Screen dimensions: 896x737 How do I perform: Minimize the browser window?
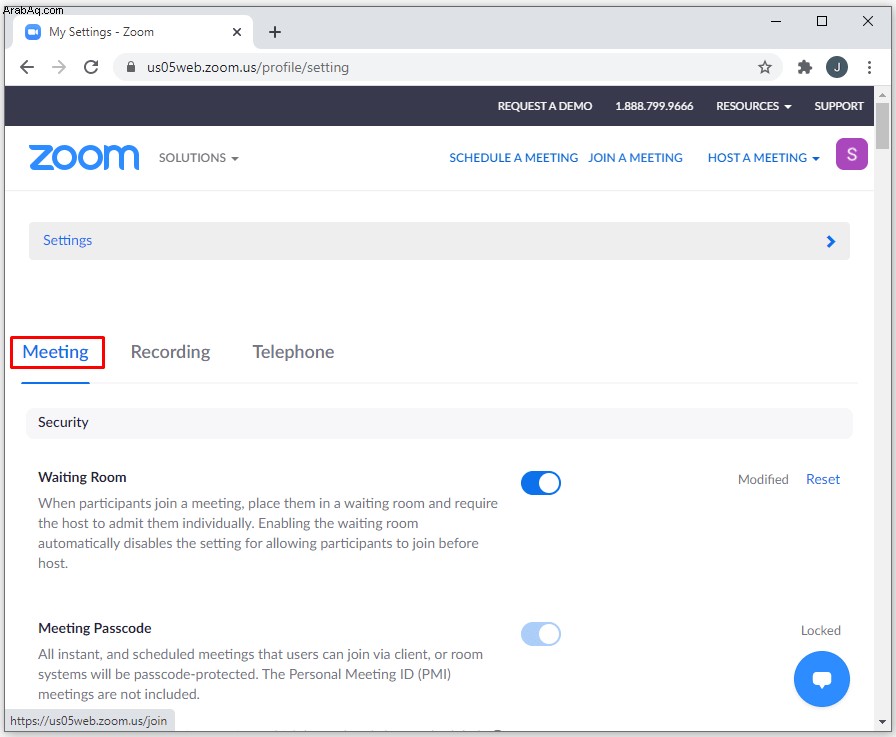(x=775, y=22)
